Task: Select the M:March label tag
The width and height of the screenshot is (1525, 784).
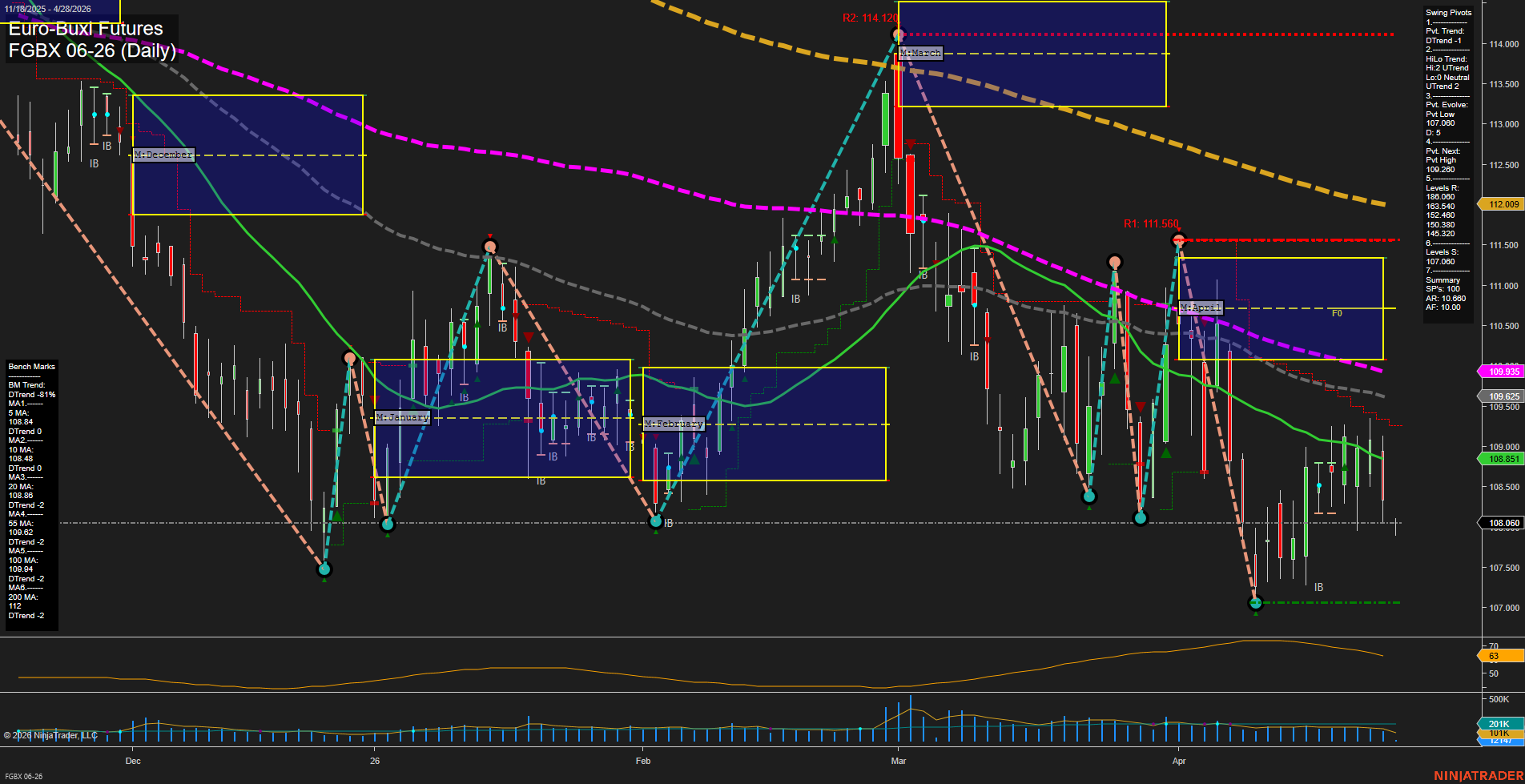Action: (920, 53)
